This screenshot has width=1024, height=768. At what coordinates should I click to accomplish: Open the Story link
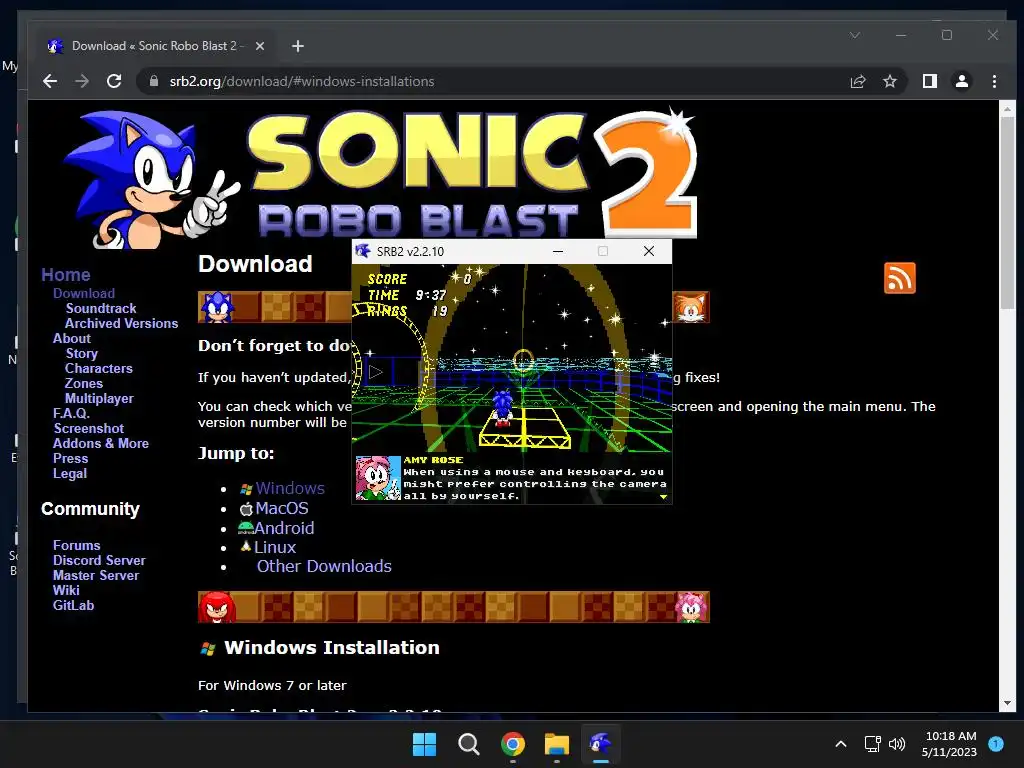point(82,353)
